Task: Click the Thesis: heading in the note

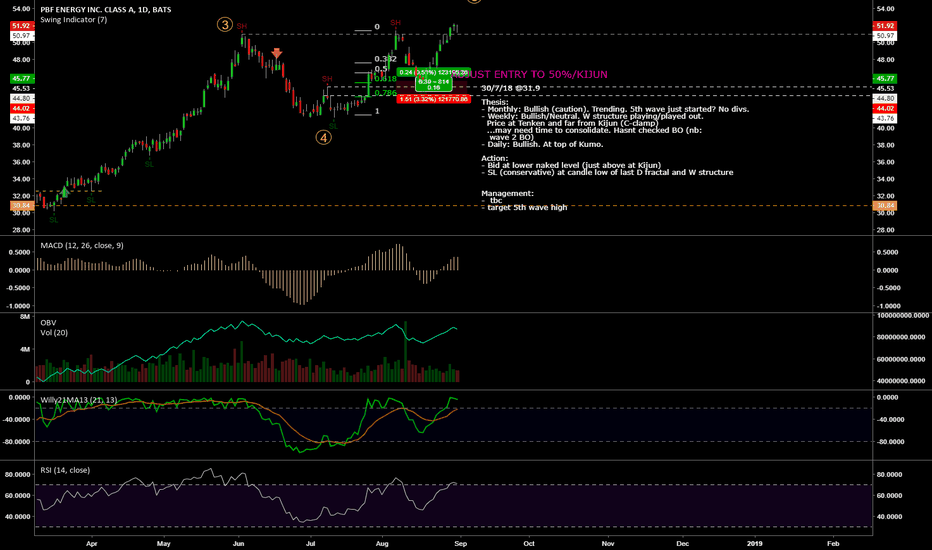Action: (x=495, y=102)
